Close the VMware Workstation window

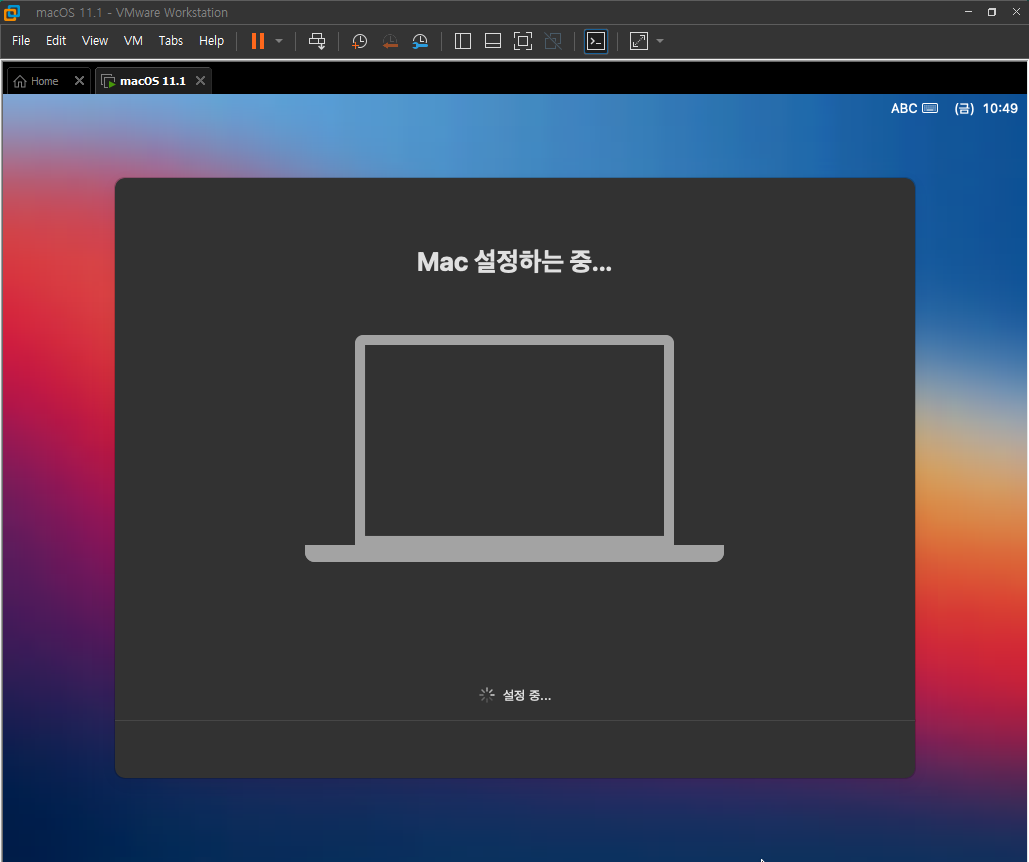point(1016,12)
